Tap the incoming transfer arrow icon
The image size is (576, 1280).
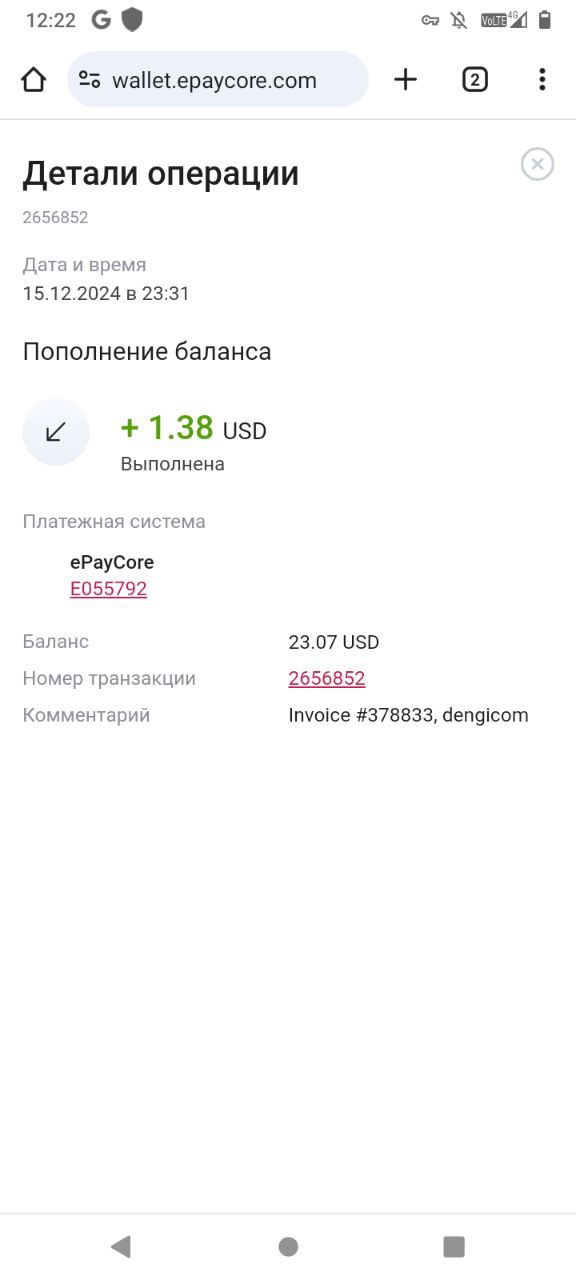(56, 432)
